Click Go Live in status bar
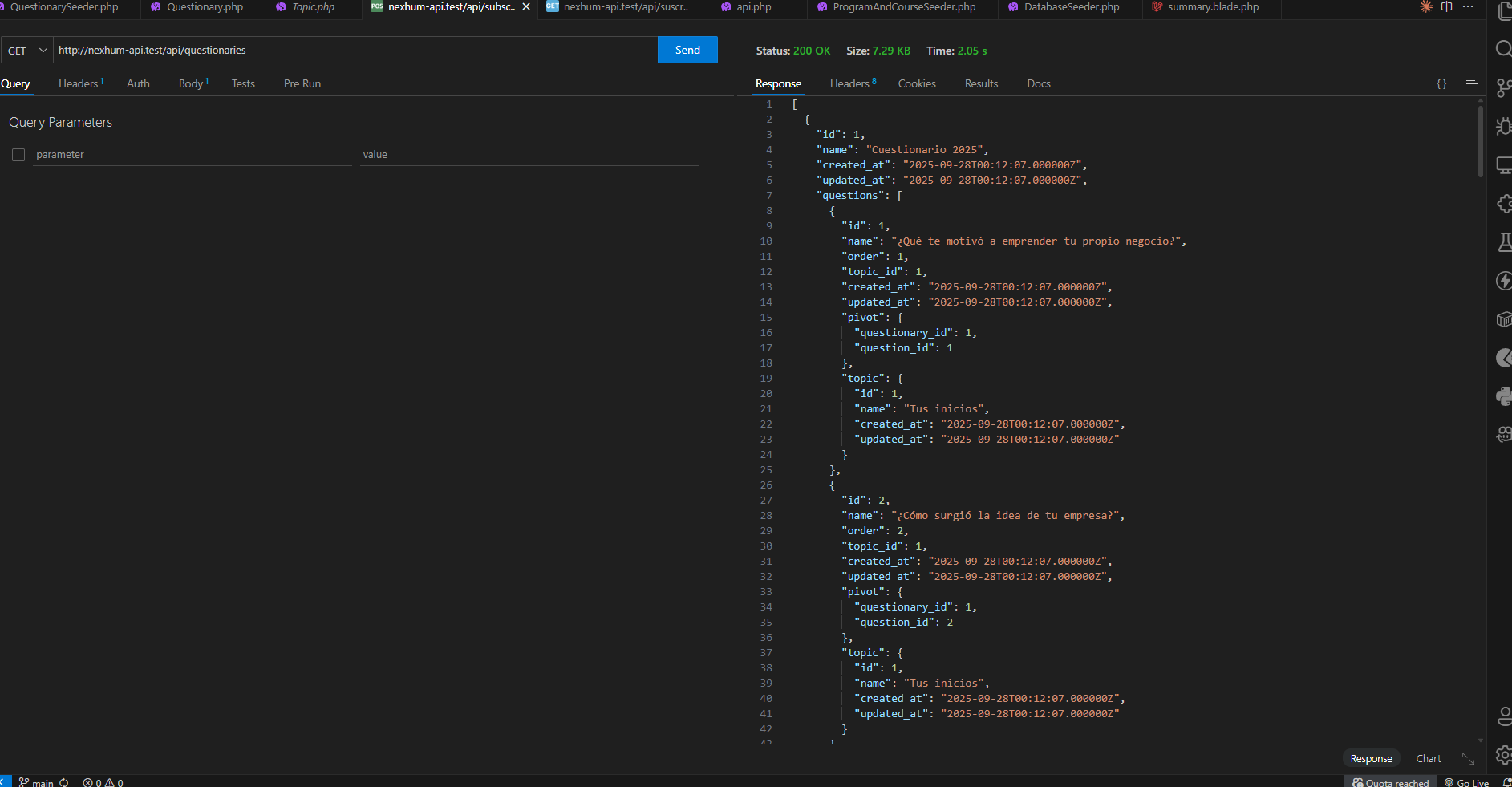This screenshot has height=787, width=1512. [1467, 782]
